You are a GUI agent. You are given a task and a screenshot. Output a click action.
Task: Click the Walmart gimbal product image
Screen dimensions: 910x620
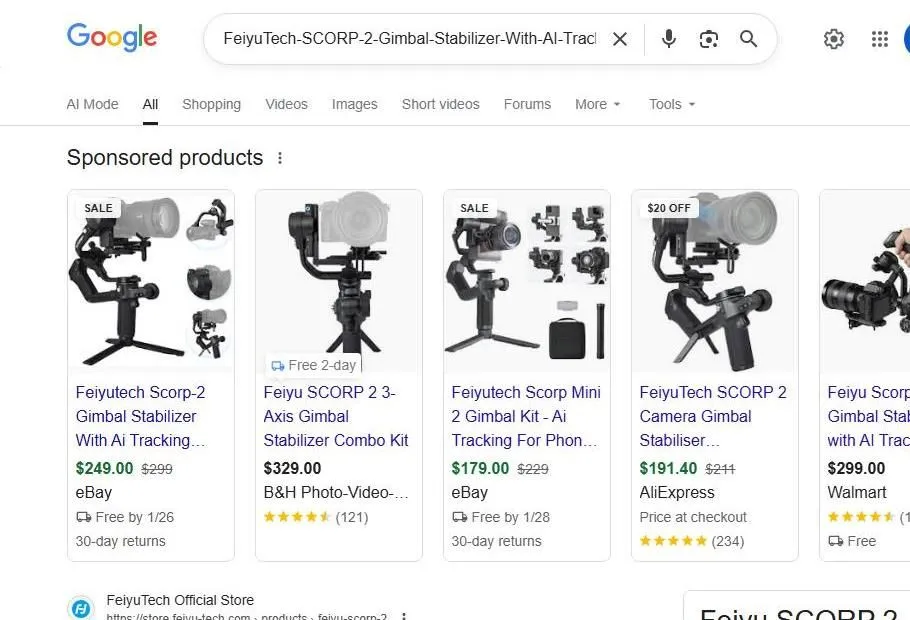[865, 281]
